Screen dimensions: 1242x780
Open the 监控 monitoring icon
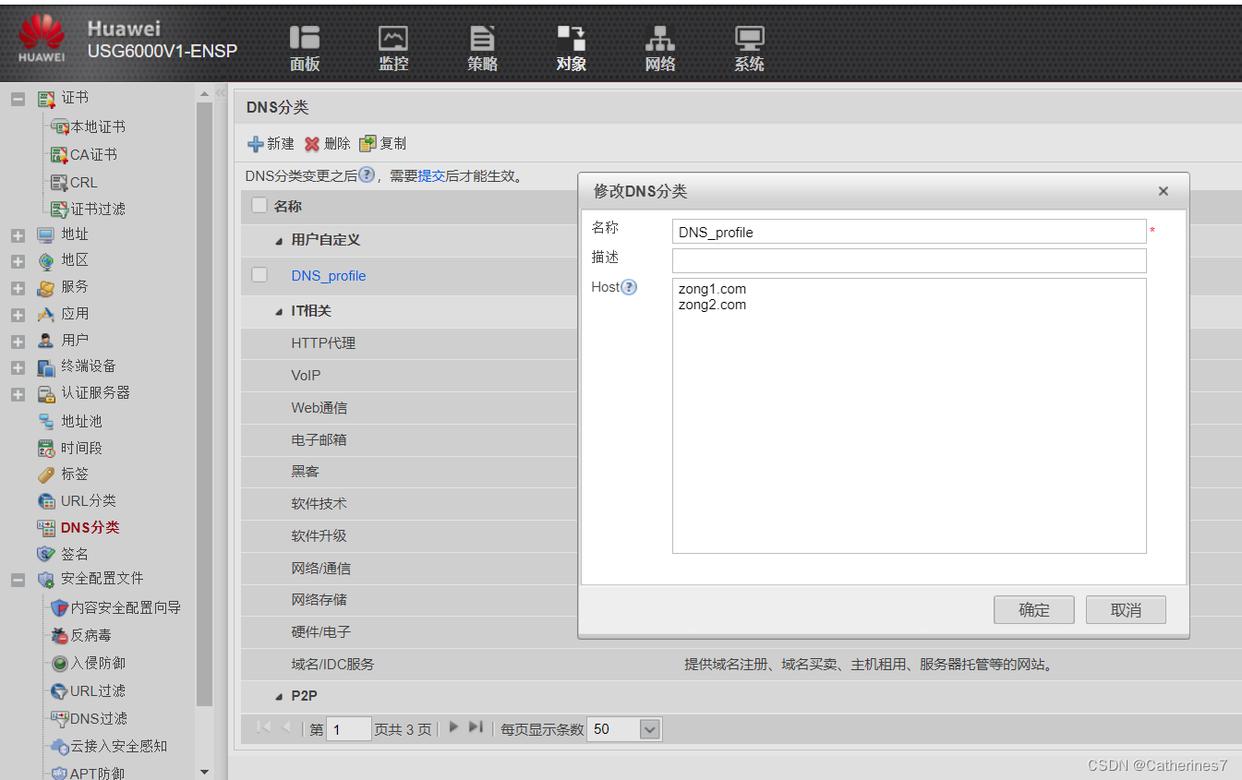tap(393, 39)
